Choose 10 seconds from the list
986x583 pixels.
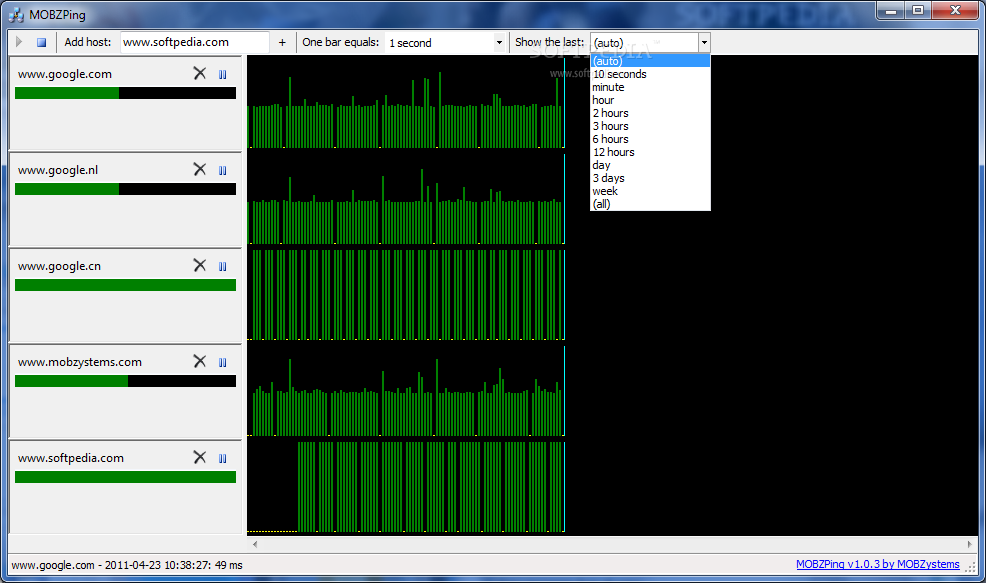(x=650, y=74)
